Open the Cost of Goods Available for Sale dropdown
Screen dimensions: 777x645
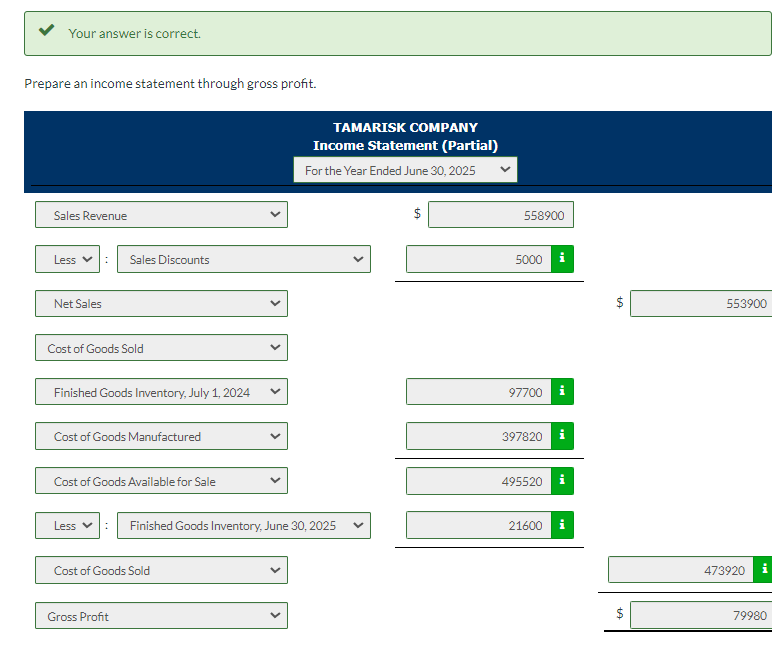pyautogui.click(x=162, y=481)
